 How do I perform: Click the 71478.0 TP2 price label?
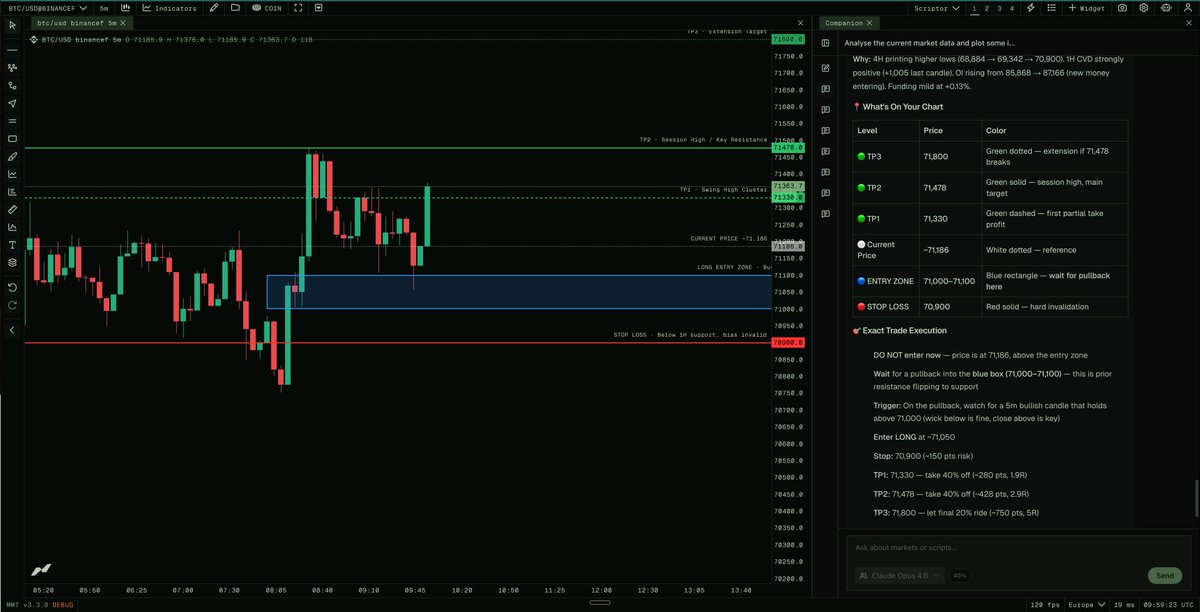789,148
